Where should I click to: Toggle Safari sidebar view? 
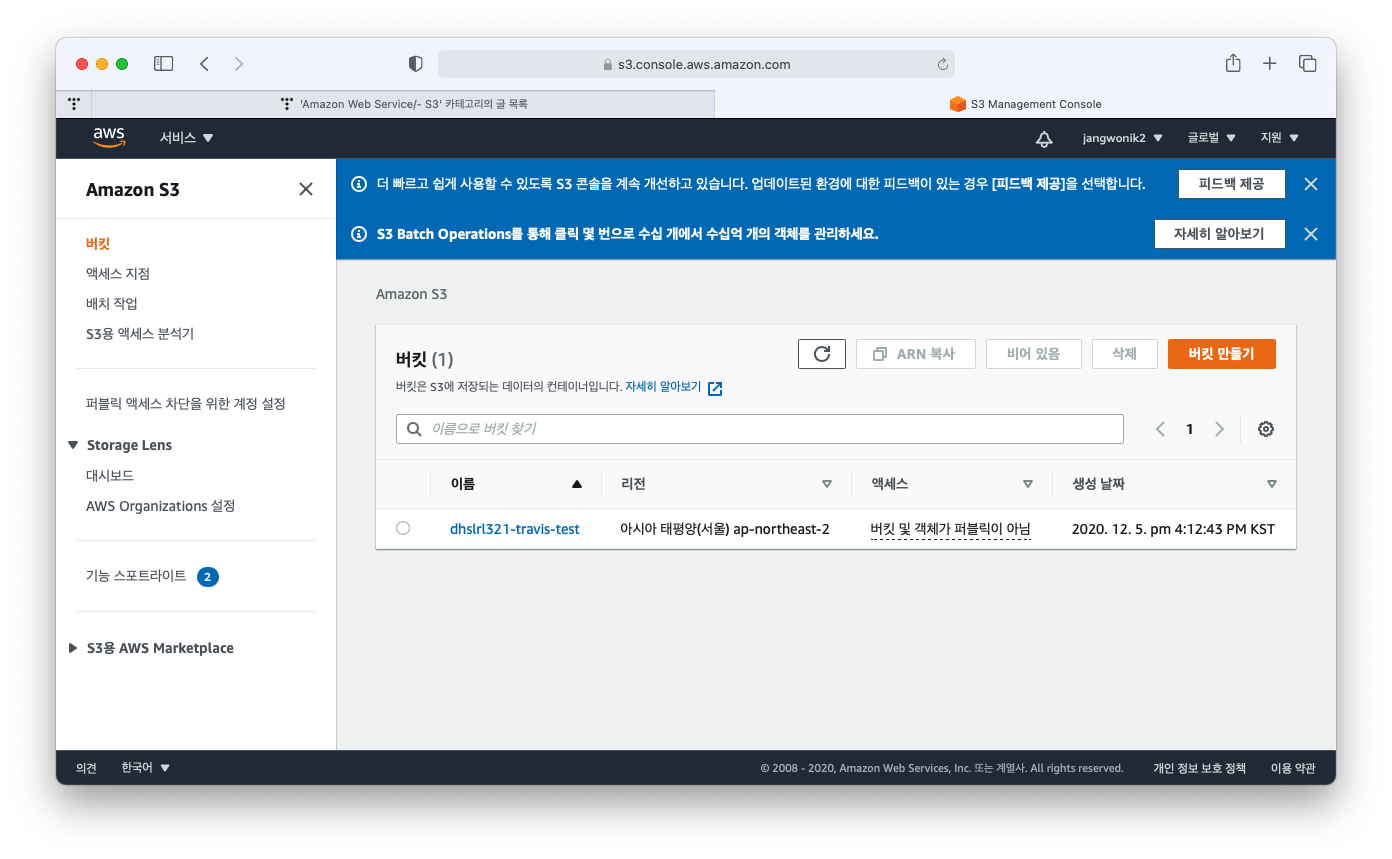pyautogui.click(x=163, y=64)
